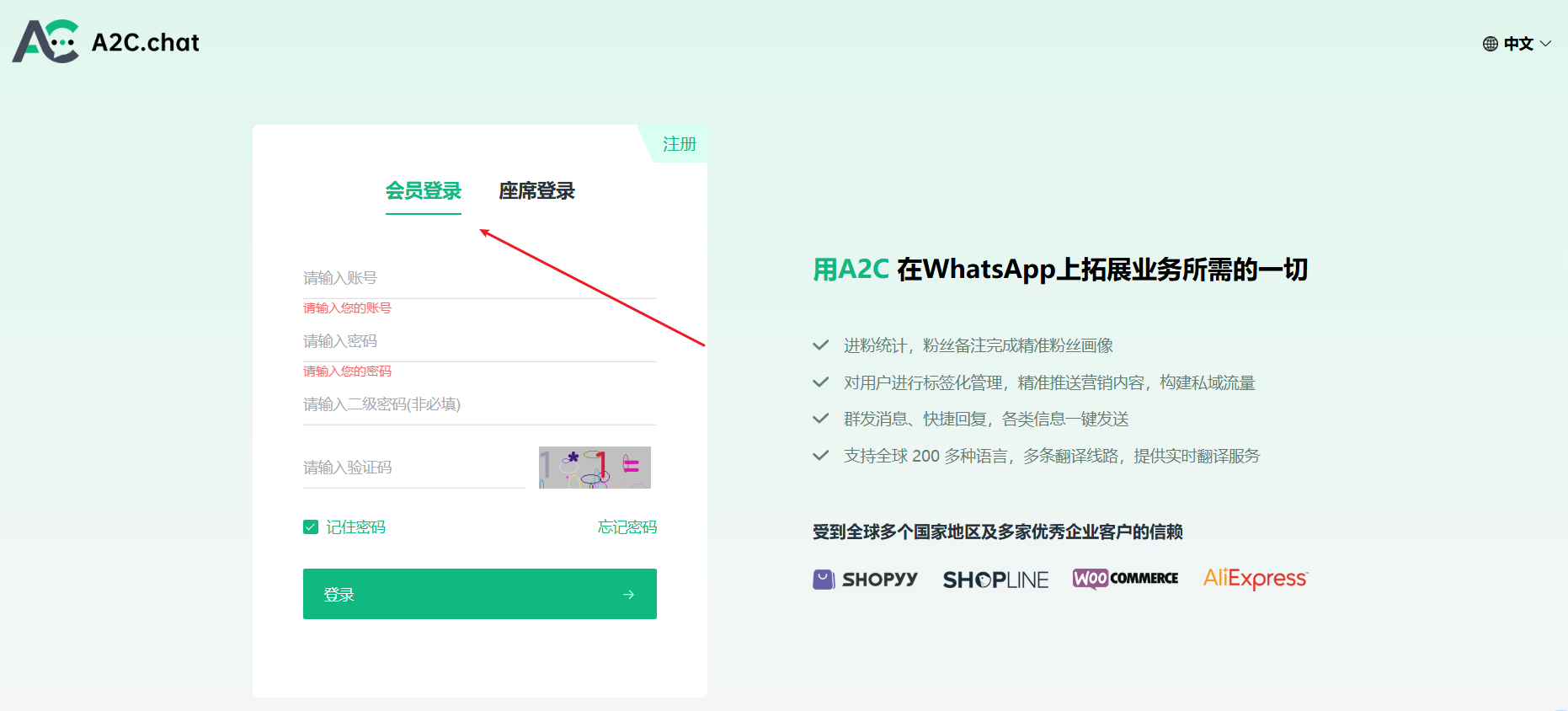The image size is (1568, 711).
Task: Click the globe language icon
Action: [x=1491, y=44]
